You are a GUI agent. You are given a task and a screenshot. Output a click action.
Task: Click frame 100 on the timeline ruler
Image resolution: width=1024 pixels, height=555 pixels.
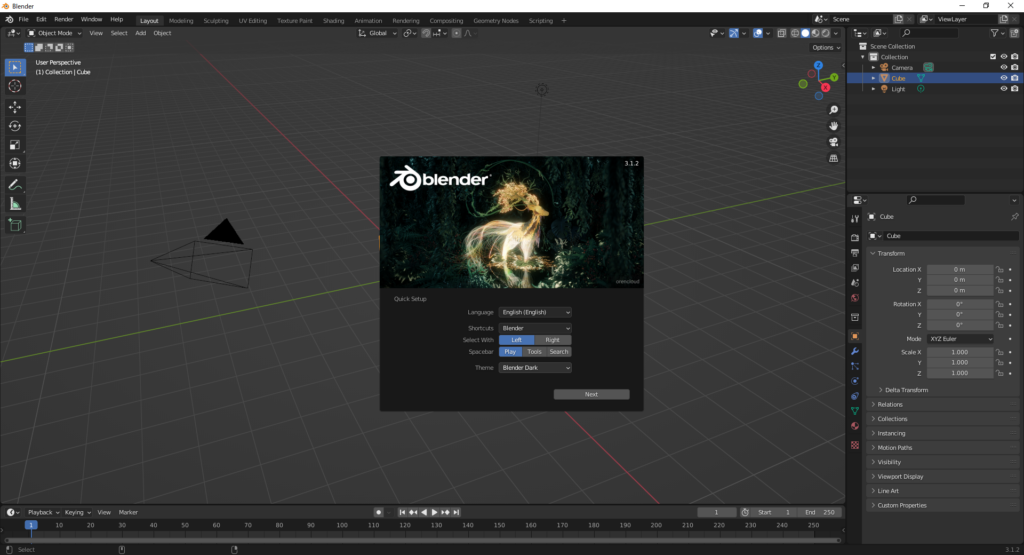coord(342,525)
